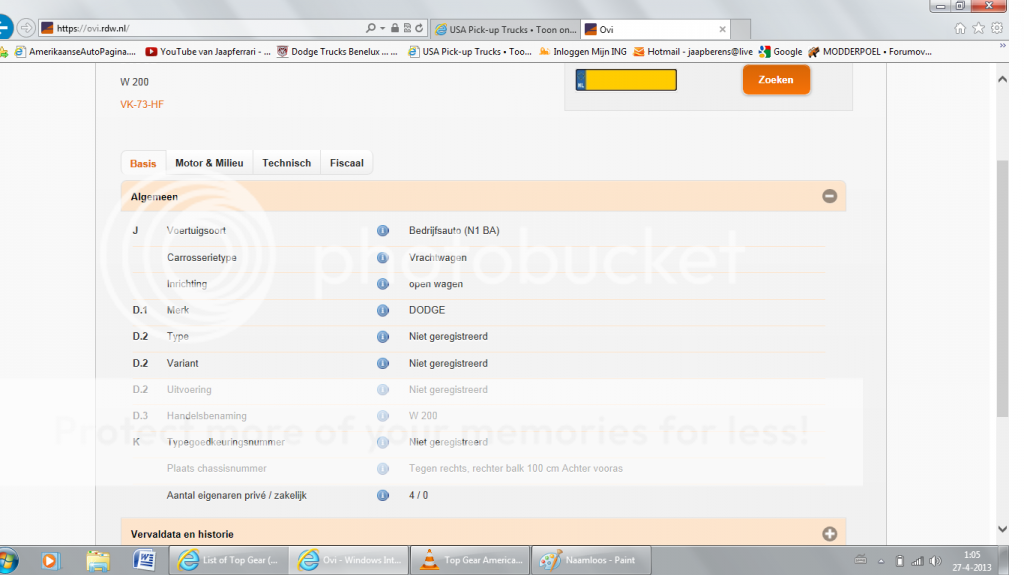Click info icon next to Handelsbenaming
Viewport: 1024px width, 575px height.
tap(383, 416)
